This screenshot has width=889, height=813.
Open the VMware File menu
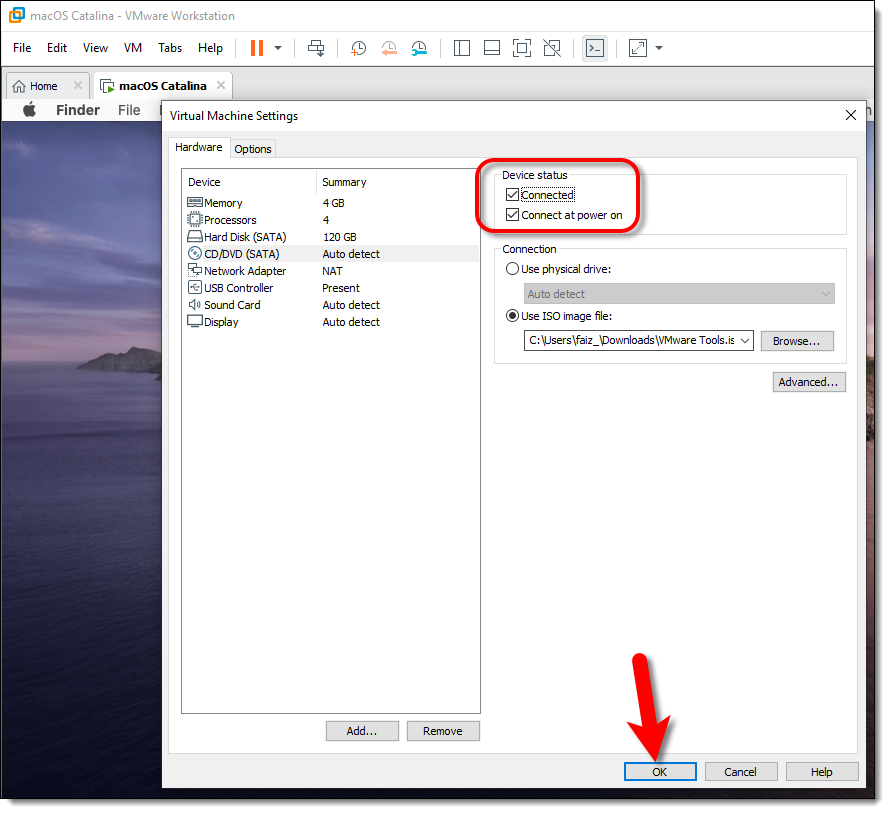click(22, 48)
